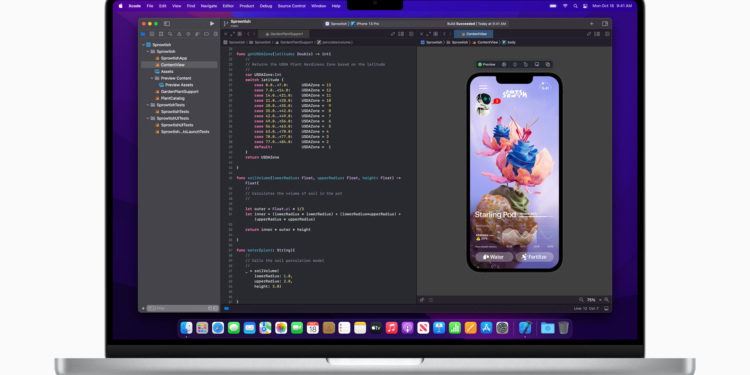Pin the canvas preview
750x375 pixels.
[422, 300]
